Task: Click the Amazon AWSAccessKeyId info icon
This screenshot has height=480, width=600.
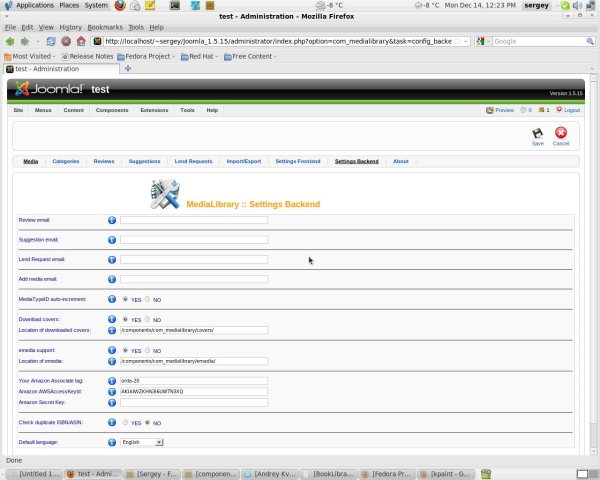Action: 112,392
